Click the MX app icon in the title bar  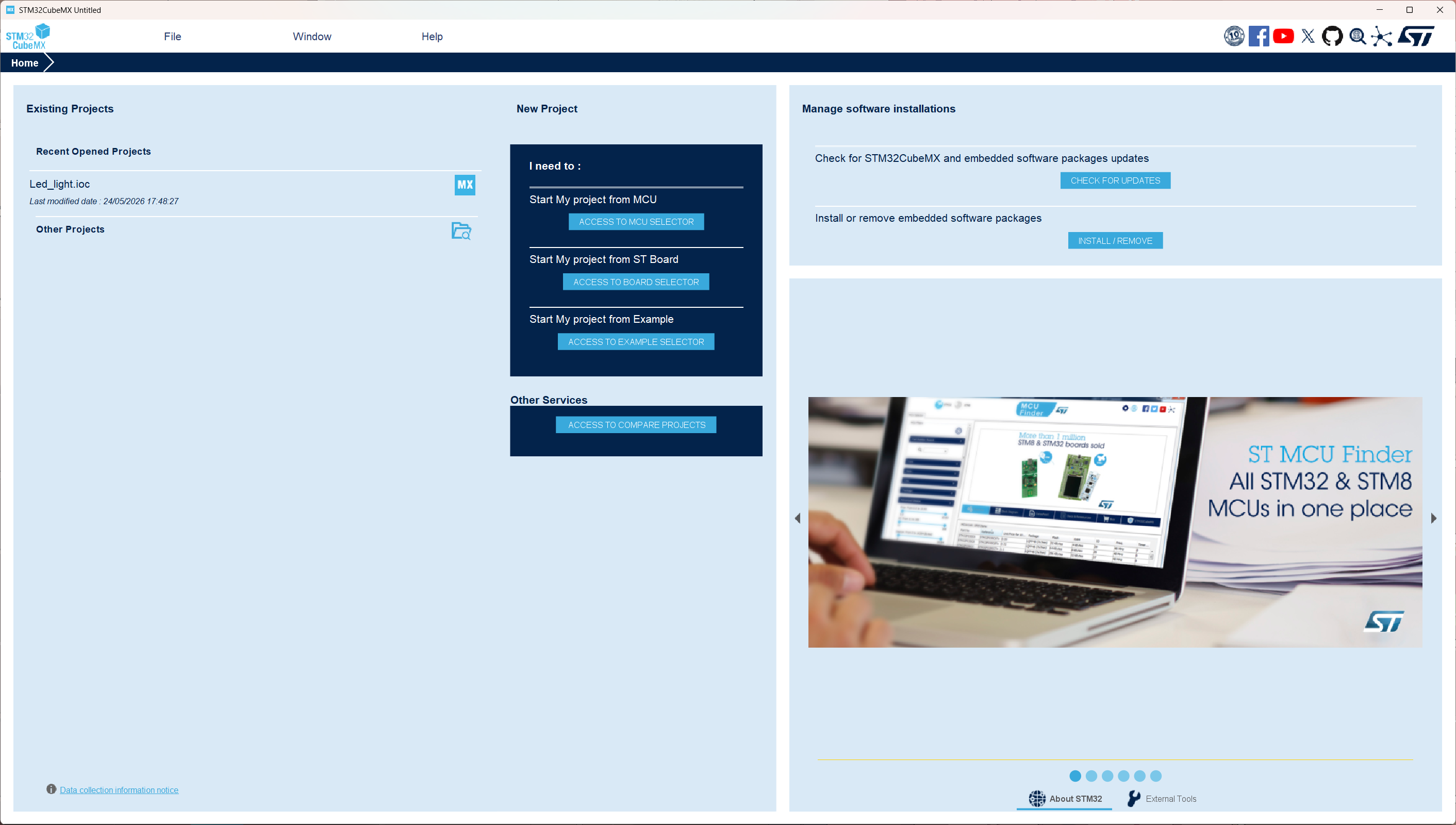10,10
